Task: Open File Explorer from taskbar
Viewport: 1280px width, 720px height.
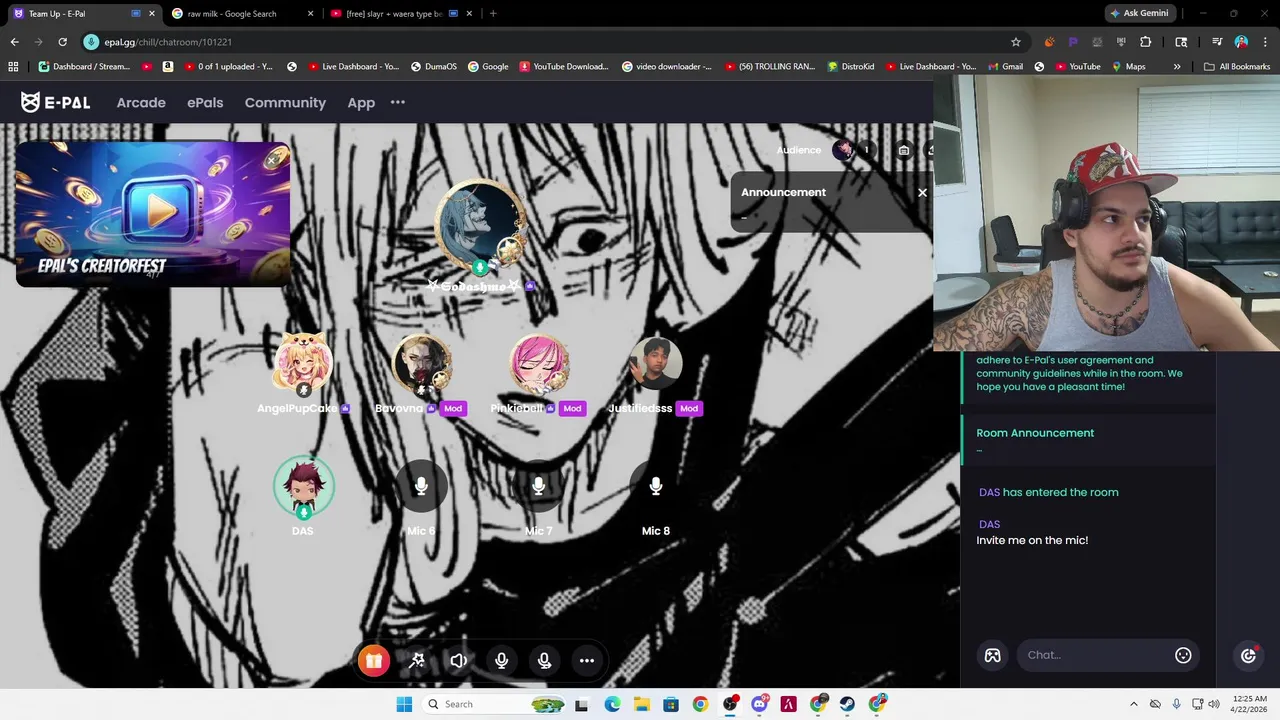Action: coord(641,704)
